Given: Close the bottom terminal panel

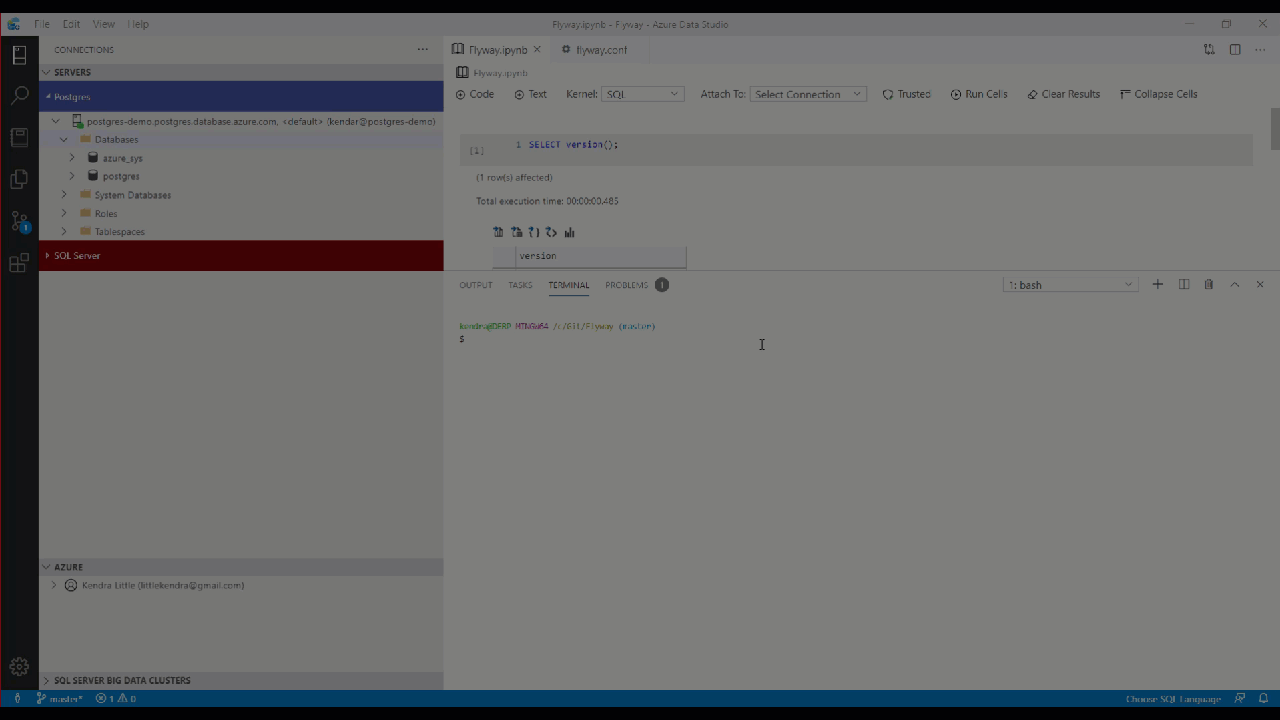Looking at the screenshot, I should coord(1260,285).
